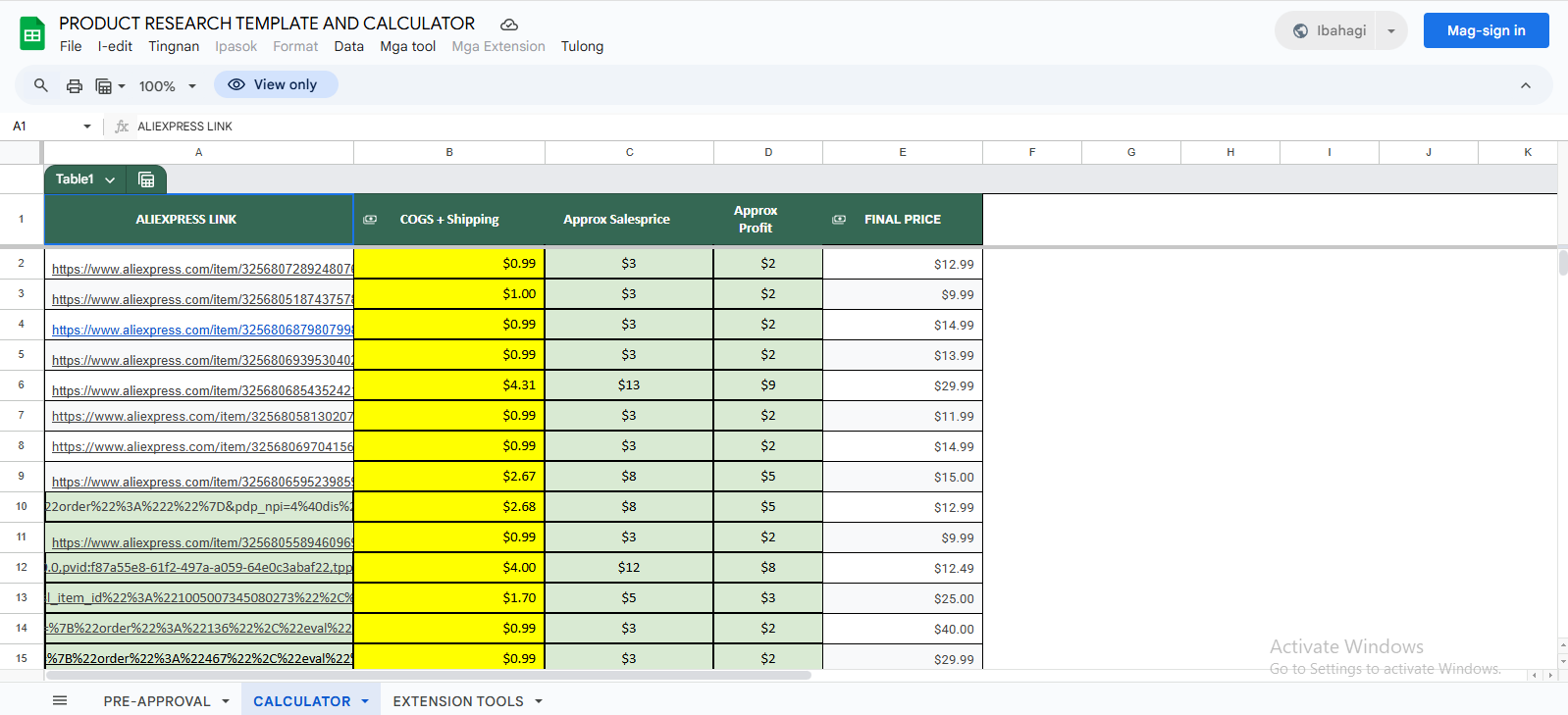Viewport: 1568px width, 715px height.
Task: Click the horizontal scrollbar thumb
Action: 429,675
